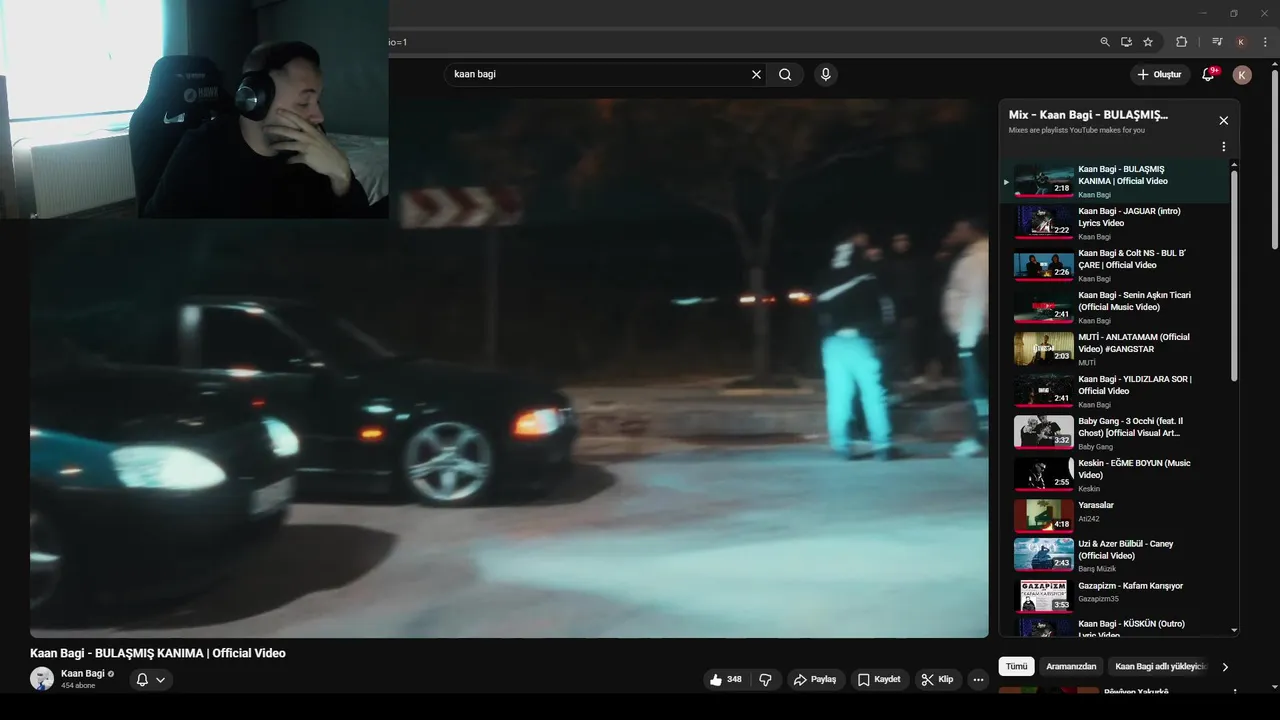
Task: Click Baby Gang thumbnail 3:32
Action: (x=1043, y=433)
